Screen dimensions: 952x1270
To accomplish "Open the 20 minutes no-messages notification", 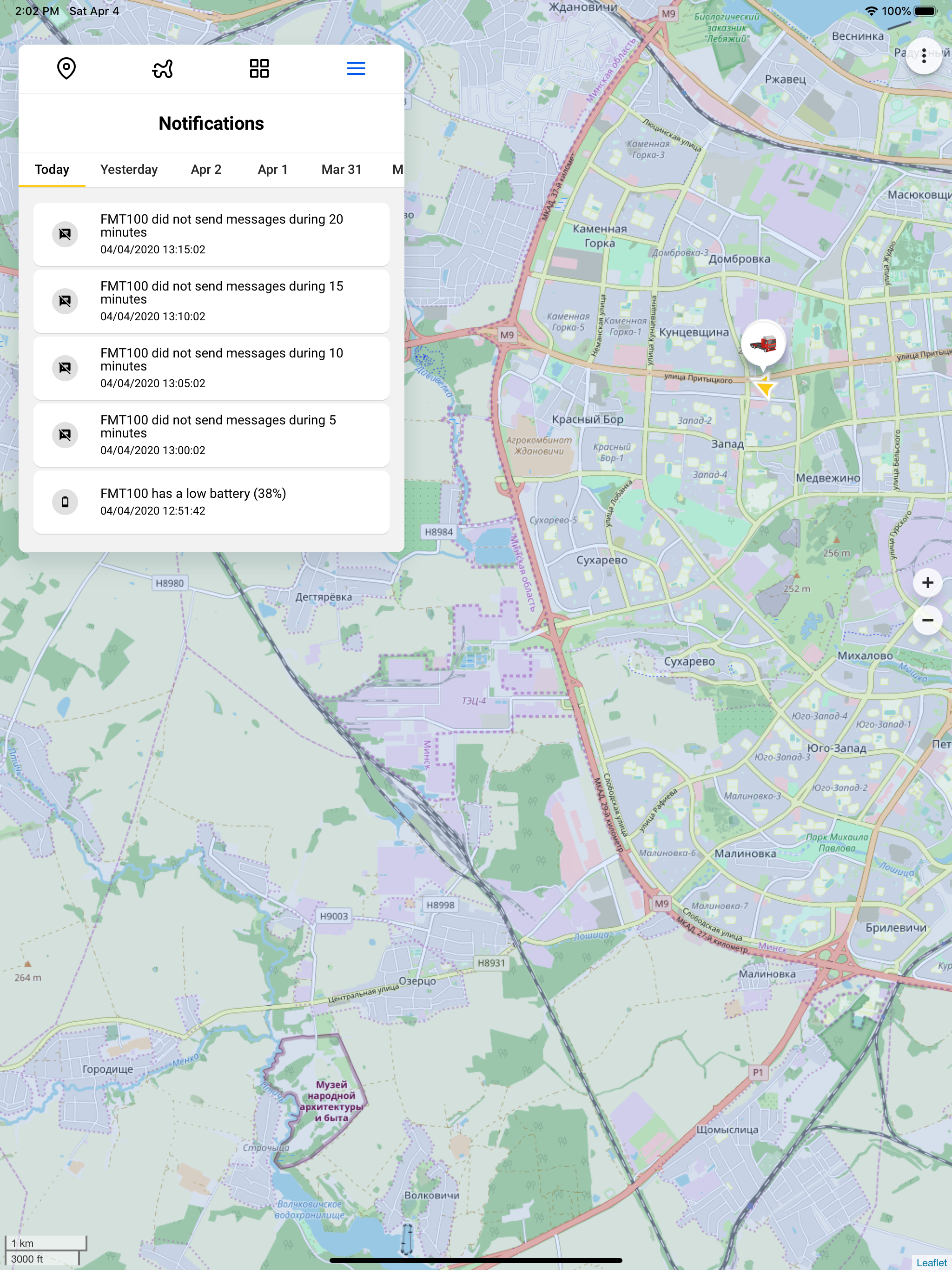I will click(212, 234).
